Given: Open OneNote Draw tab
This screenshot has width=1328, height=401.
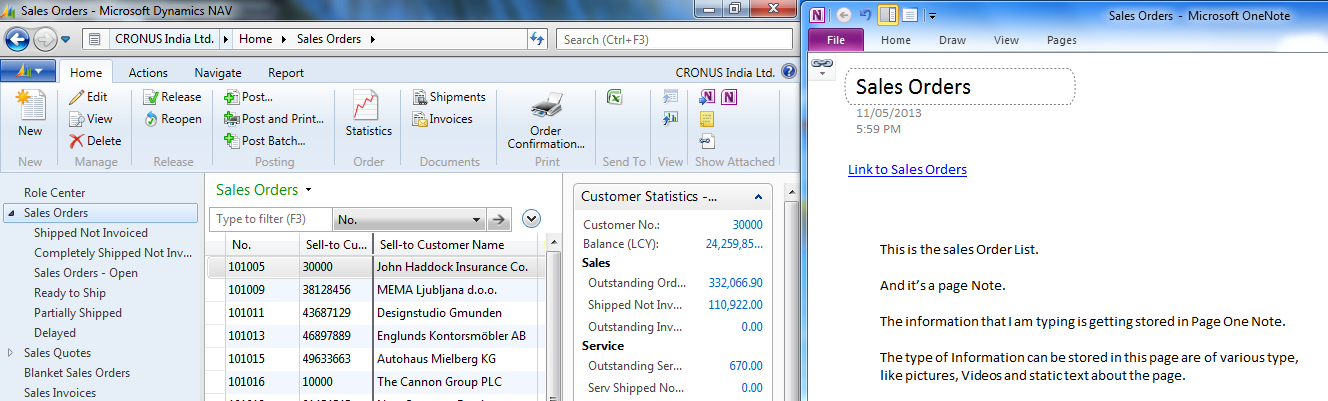Looking at the screenshot, I should pos(952,40).
